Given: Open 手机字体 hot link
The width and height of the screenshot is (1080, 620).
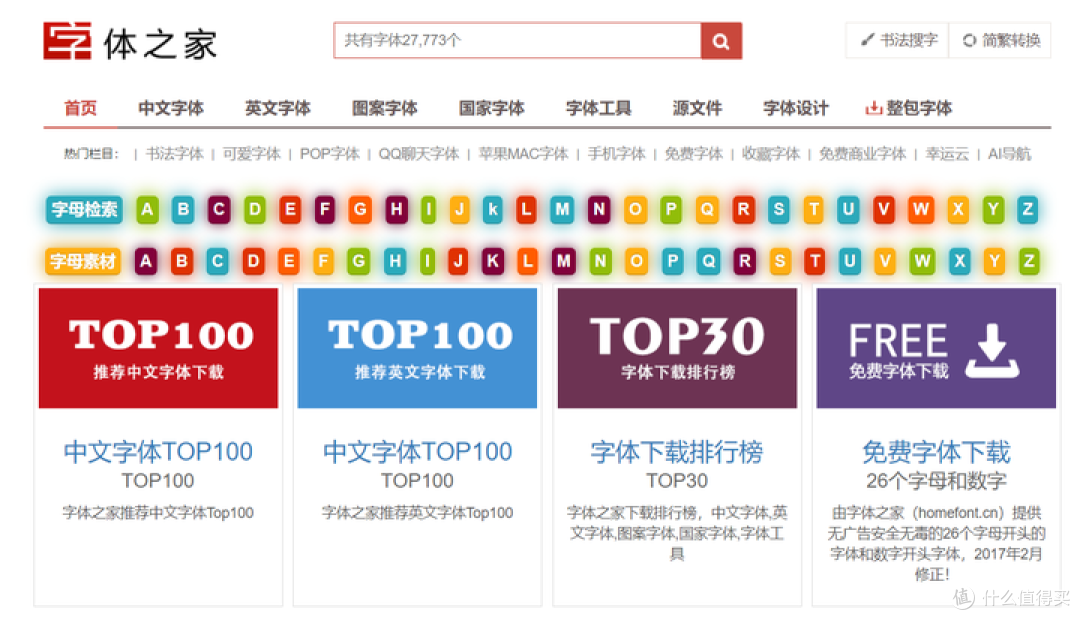Looking at the screenshot, I should tap(616, 154).
